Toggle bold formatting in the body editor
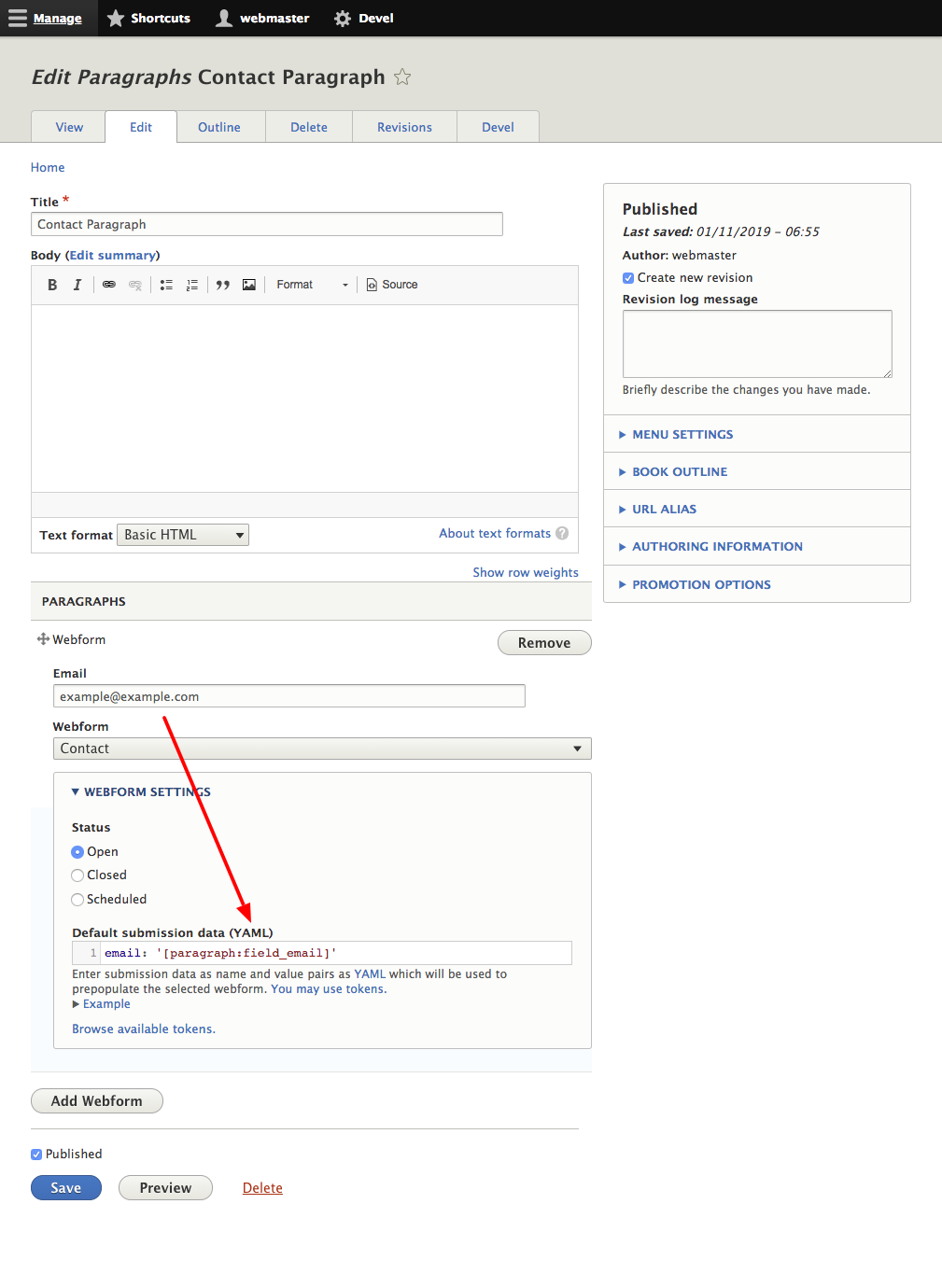 [52, 285]
